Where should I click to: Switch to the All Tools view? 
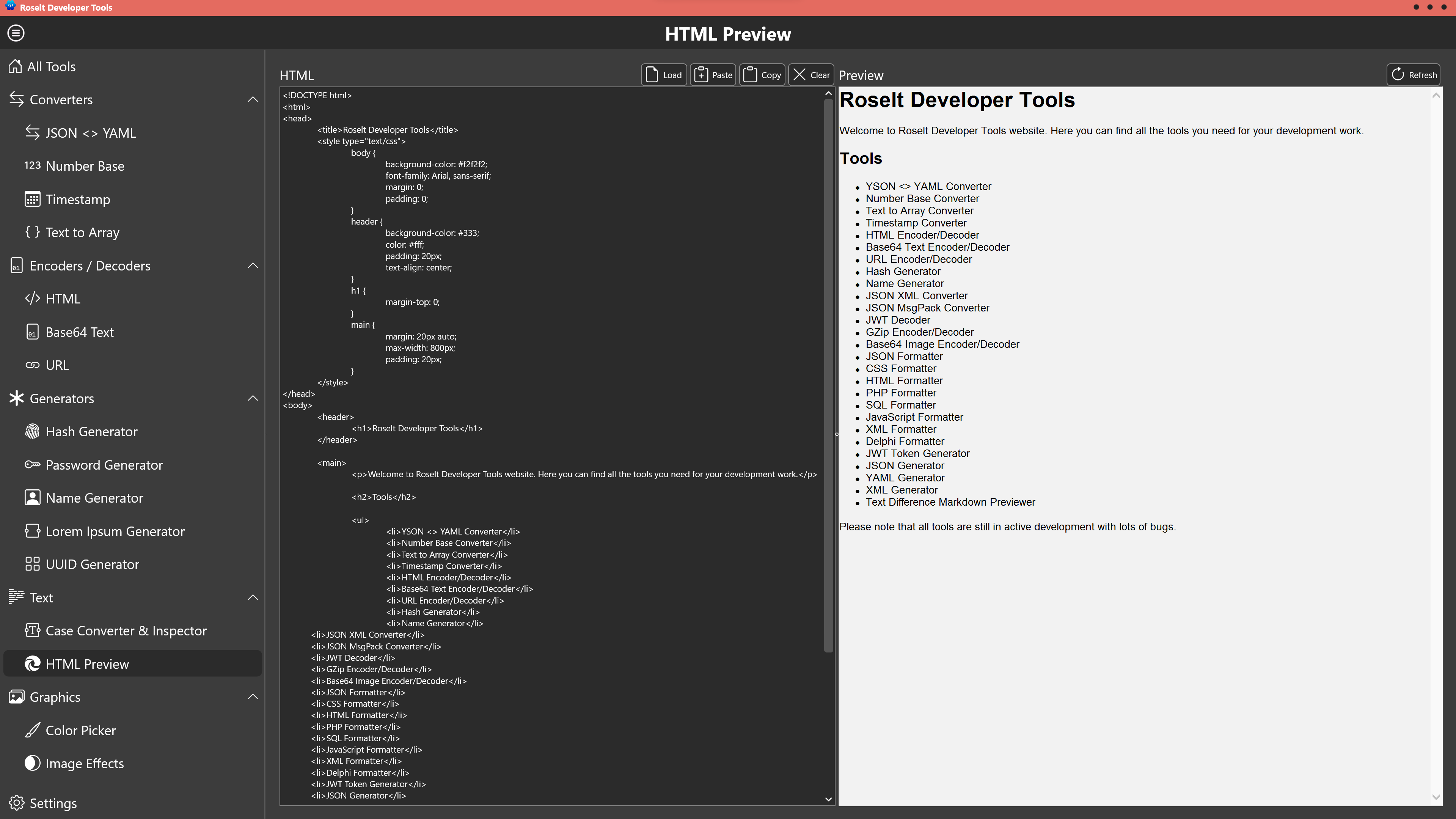pyautogui.click(x=52, y=66)
